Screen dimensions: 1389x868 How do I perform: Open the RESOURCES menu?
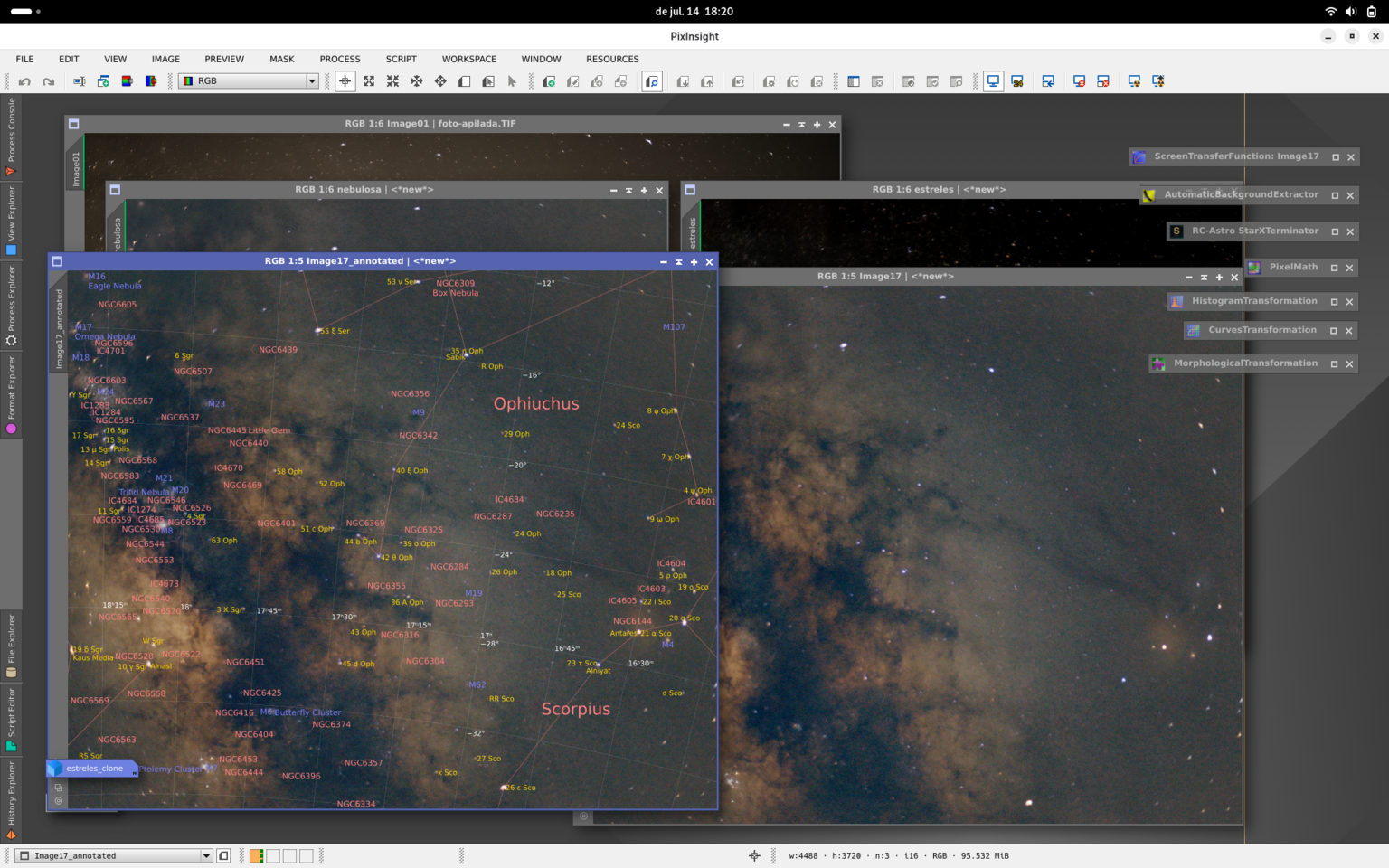[x=612, y=59]
